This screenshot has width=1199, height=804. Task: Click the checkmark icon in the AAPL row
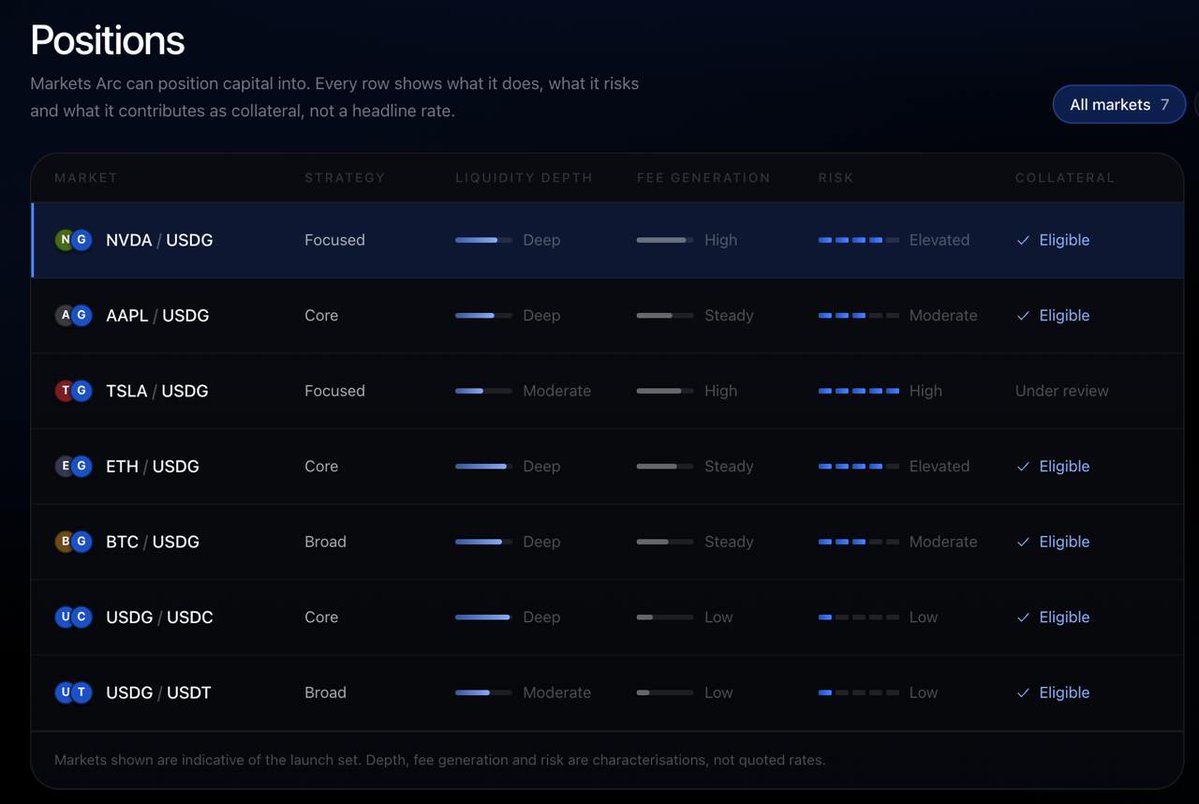(x=1023, y=316)
